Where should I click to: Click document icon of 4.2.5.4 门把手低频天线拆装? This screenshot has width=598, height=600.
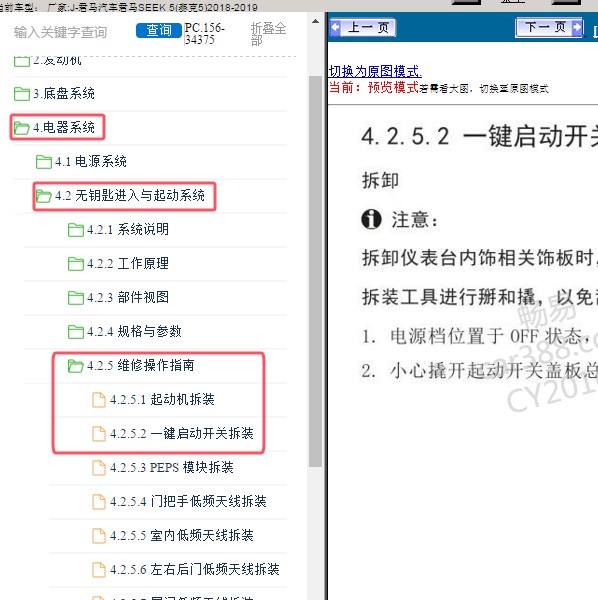pos(99,502)
